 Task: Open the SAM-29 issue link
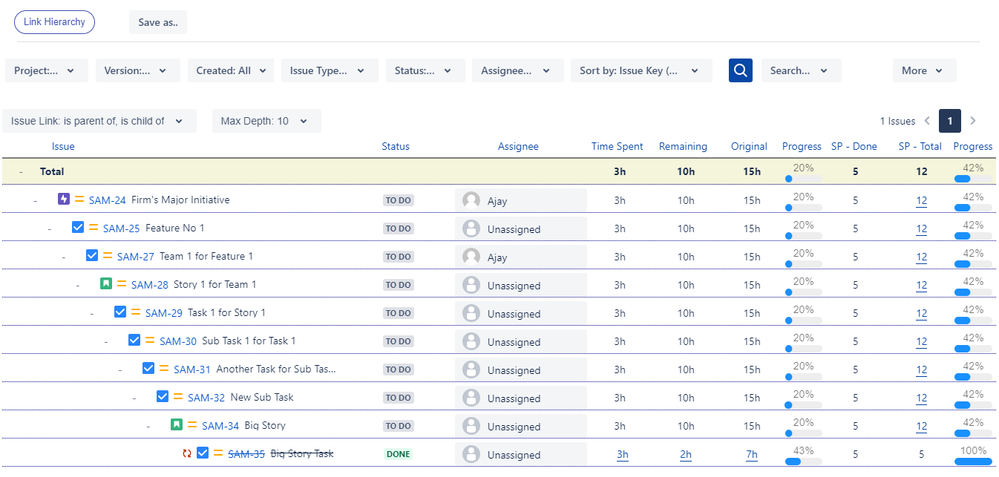[164, 313]
